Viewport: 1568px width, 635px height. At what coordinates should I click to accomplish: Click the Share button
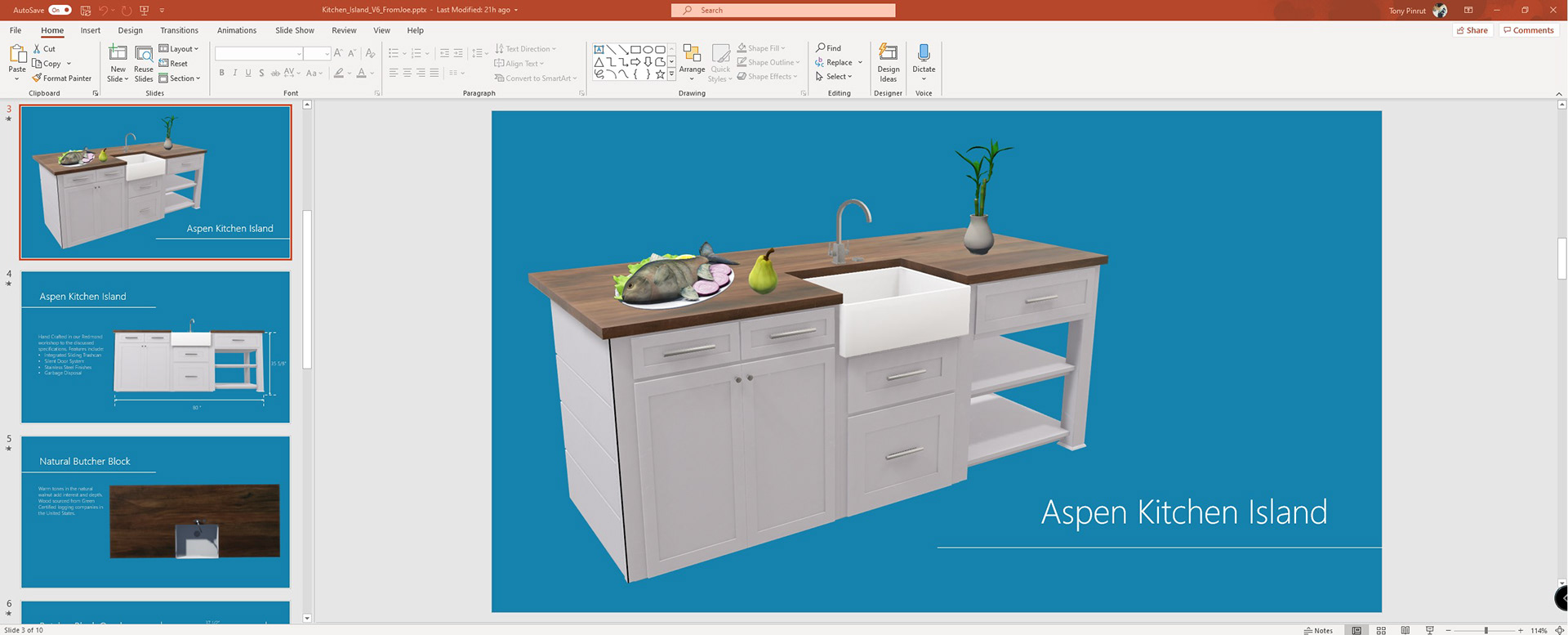(x=1472, y=30)
